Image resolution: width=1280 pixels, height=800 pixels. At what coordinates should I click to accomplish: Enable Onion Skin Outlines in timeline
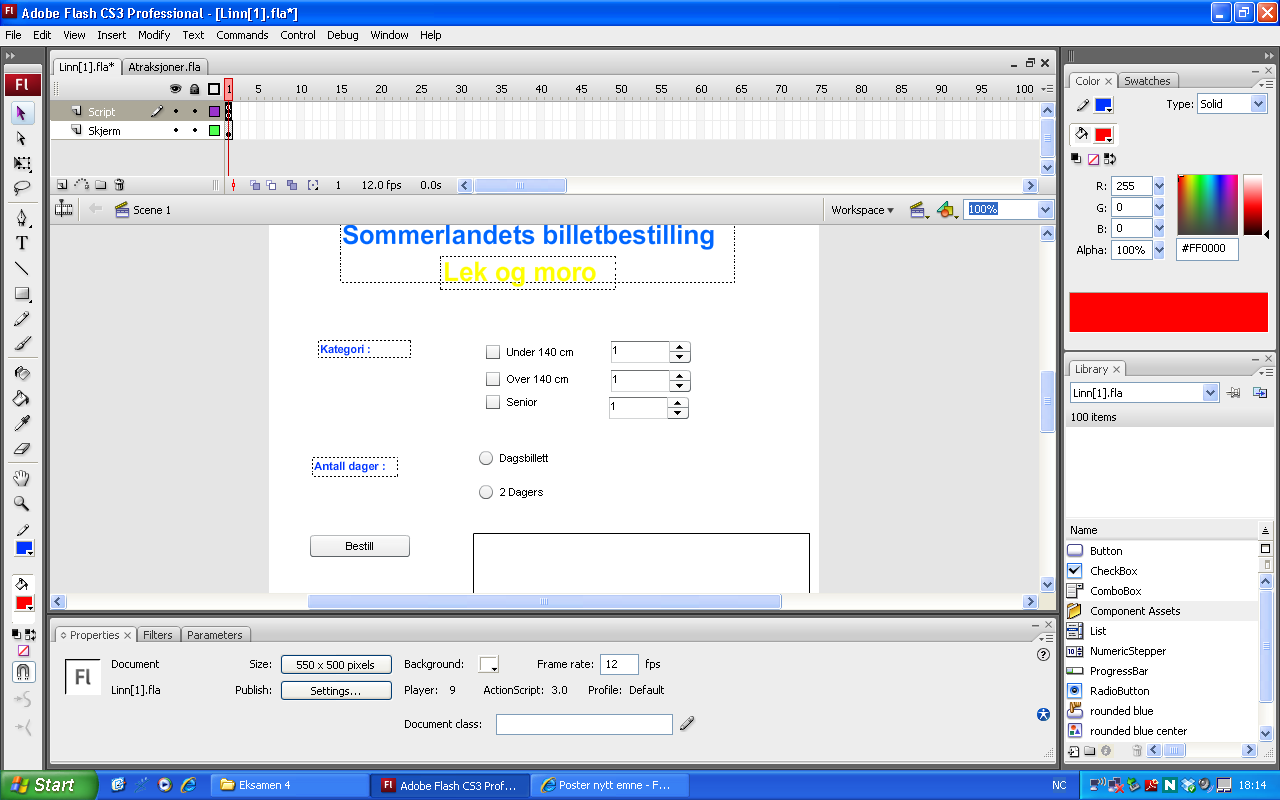(272, 185)
